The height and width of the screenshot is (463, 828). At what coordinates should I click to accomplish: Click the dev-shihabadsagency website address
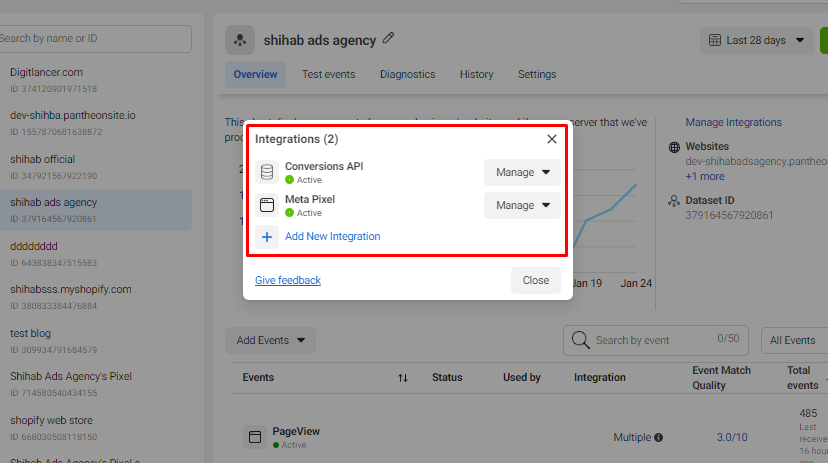(x=757, y=162)
